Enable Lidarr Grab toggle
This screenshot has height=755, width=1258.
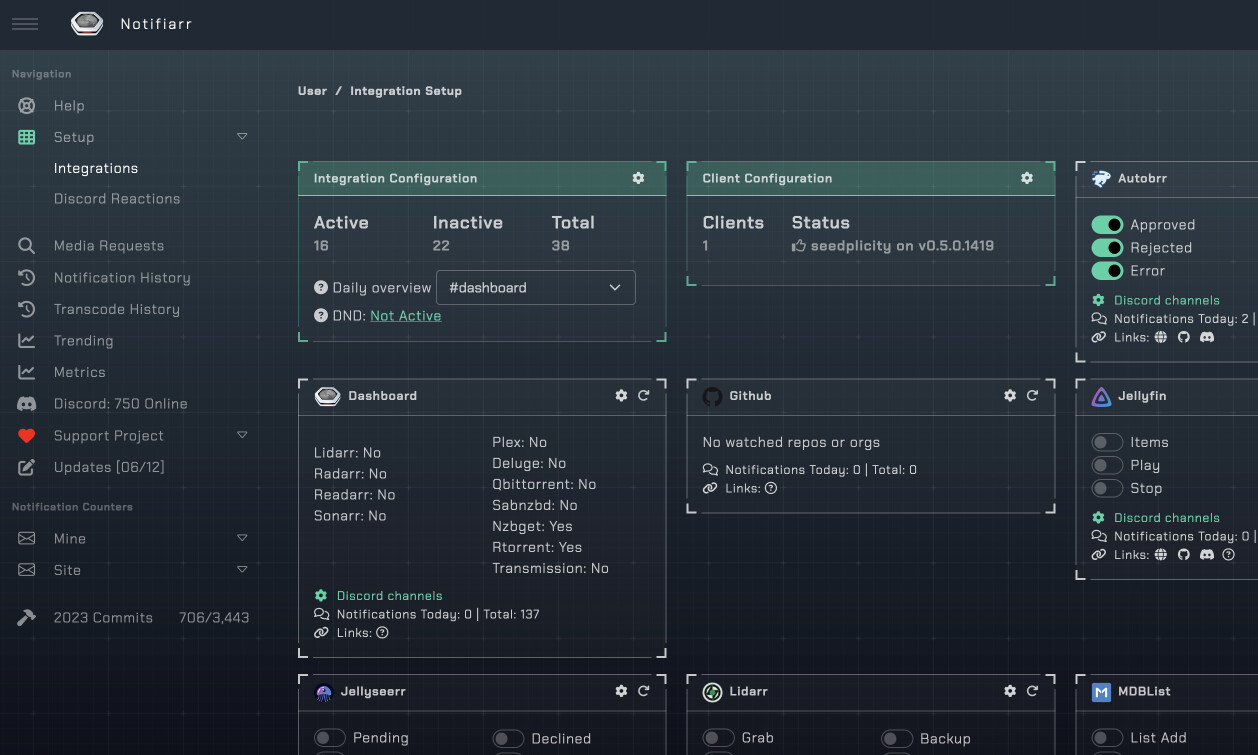[x=719, y=738]
